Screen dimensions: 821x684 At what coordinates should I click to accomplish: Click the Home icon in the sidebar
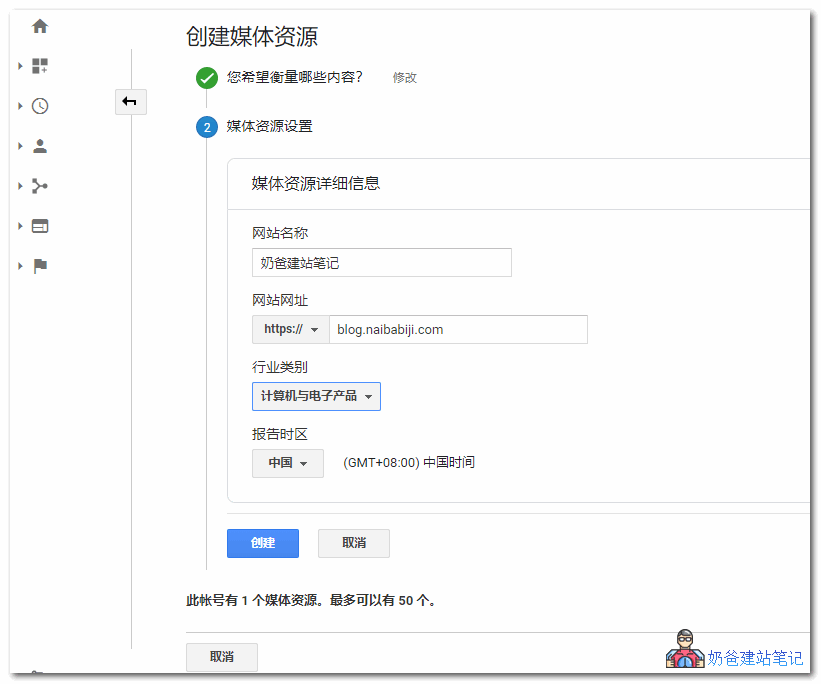40,26
